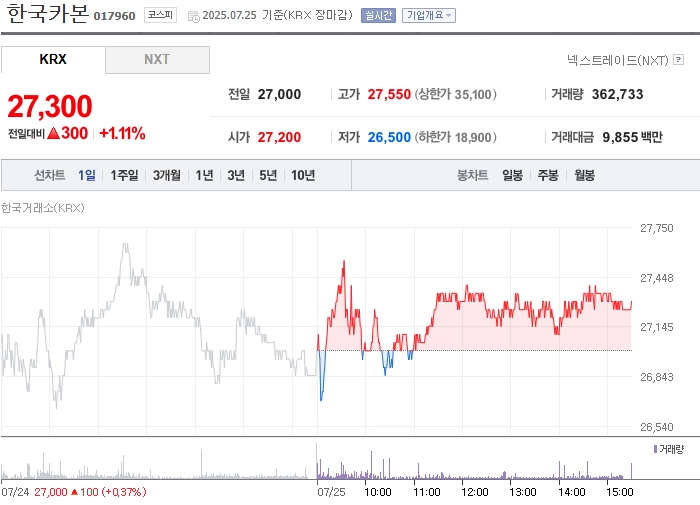
Task: Click the 하한가 18,900 text
Action: 455,137
